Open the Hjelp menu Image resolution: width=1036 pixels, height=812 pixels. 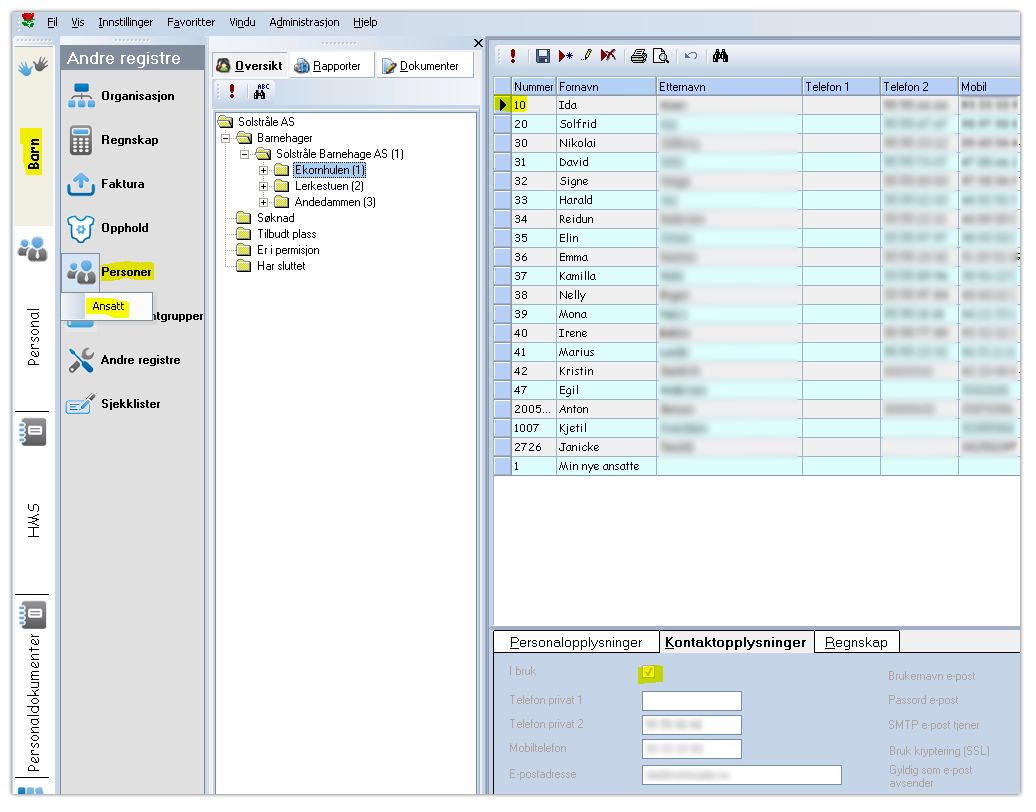tap(365, 22)
